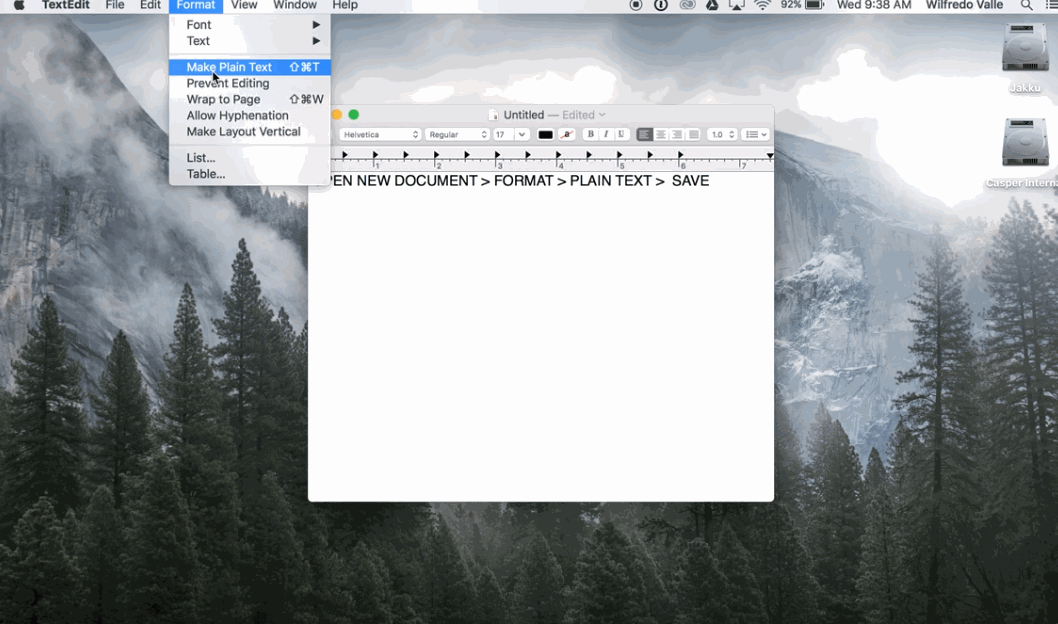The height and width of the screenshot is (624, 1058).
Task: Open the Window menu
Action: click(295, 5)
